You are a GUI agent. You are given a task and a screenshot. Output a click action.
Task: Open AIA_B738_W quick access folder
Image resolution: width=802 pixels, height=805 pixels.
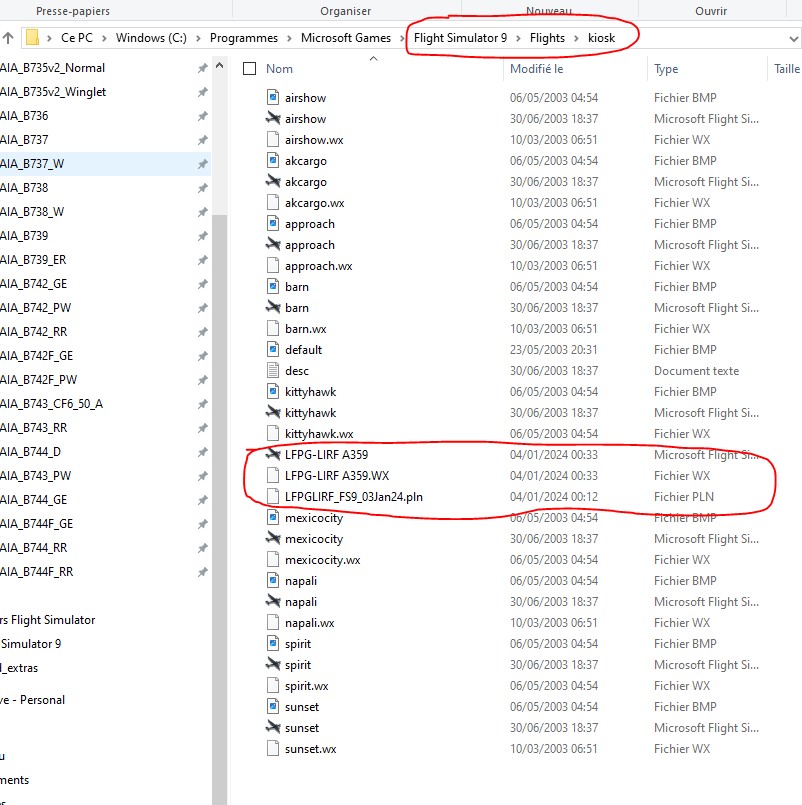pos(32,212)
